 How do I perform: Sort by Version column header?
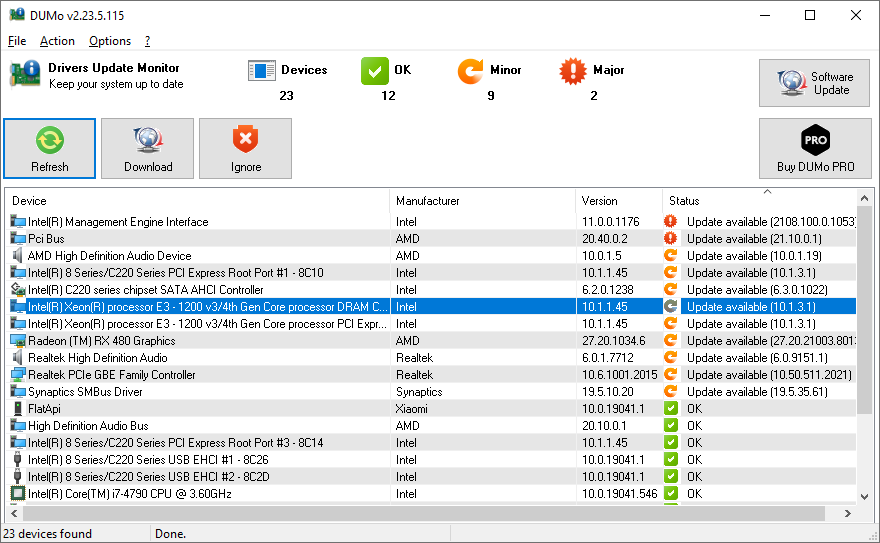click(x=619, y=201)
